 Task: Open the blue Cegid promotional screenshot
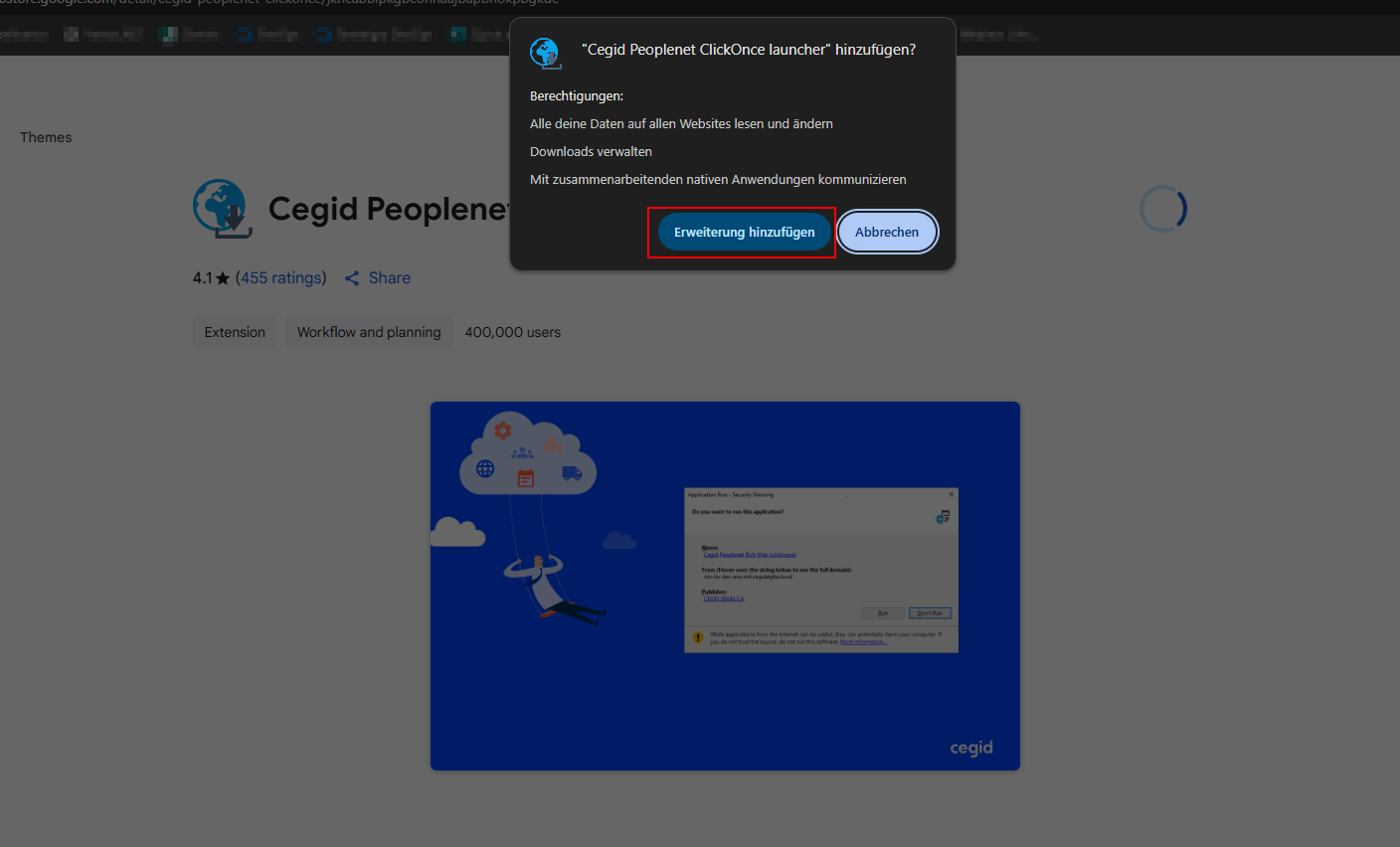(x=725, y=586)
